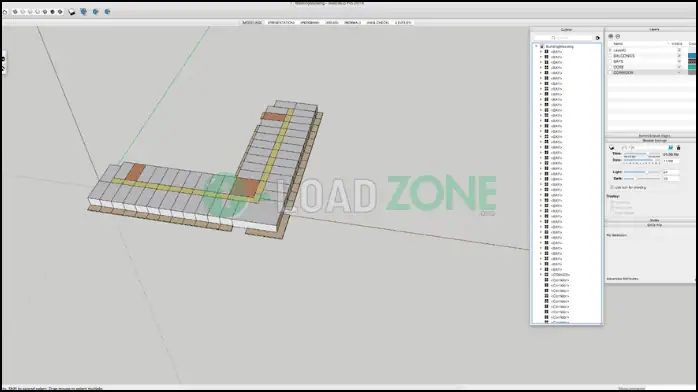Collapse the BuildingMassing root tree node
The image size is (698, 392).
coord(536,46)
